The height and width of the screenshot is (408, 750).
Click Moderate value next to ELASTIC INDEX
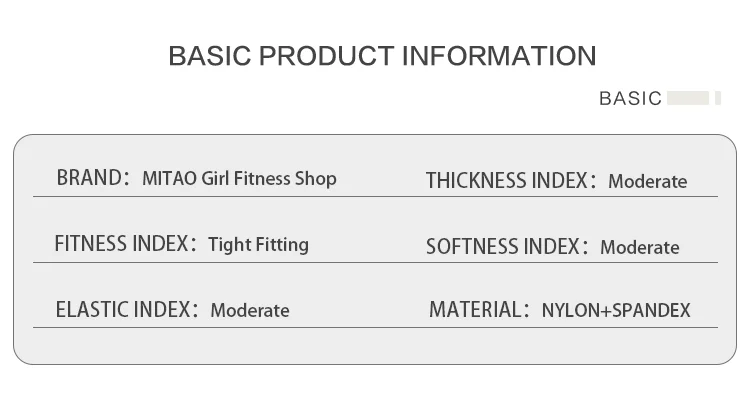click(250, 310)
